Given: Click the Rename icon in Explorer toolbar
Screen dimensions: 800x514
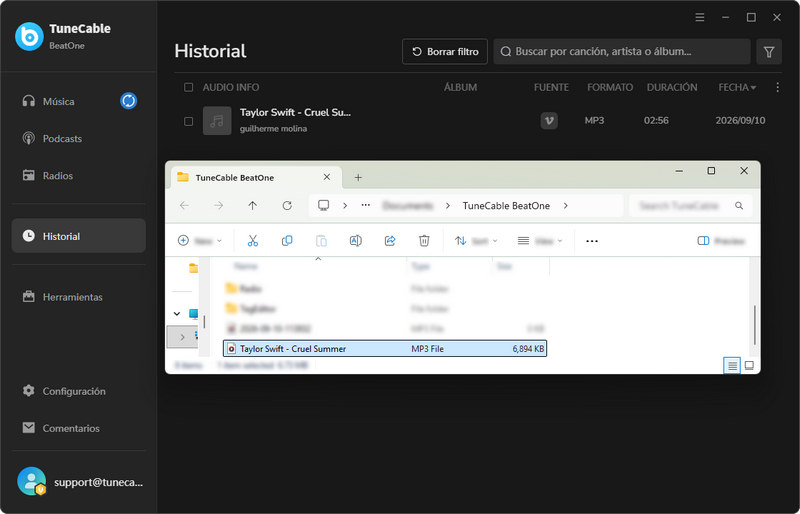Looking at the screenshot, I should tap(356, 241).
